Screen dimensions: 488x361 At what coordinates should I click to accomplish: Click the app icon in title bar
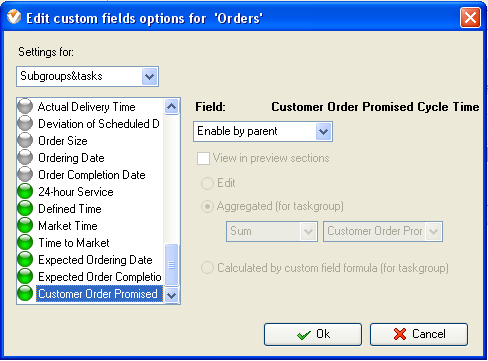(x=14, y=17)
